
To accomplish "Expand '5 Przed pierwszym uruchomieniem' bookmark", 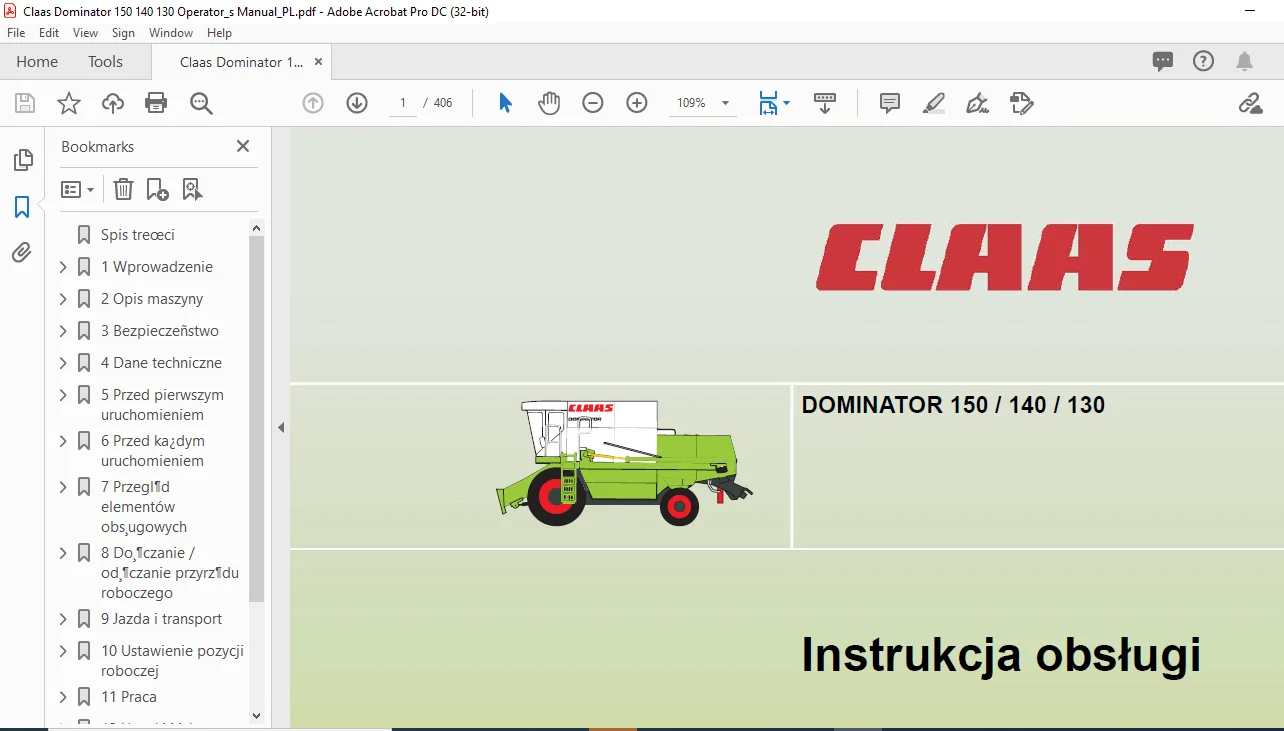I will tap(63, 395).
